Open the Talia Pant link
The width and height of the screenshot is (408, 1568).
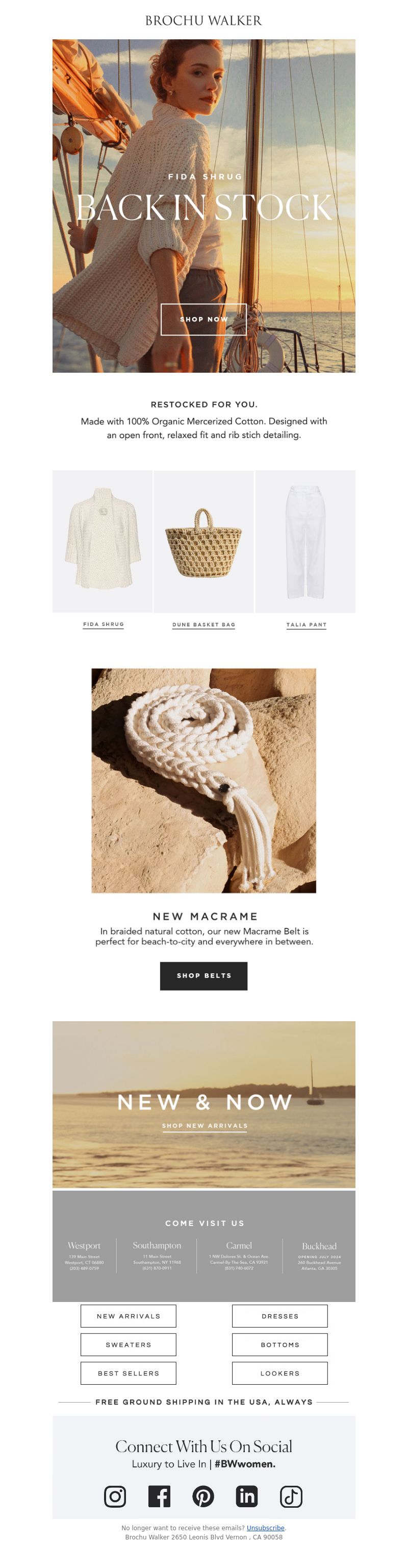[307, 624]
